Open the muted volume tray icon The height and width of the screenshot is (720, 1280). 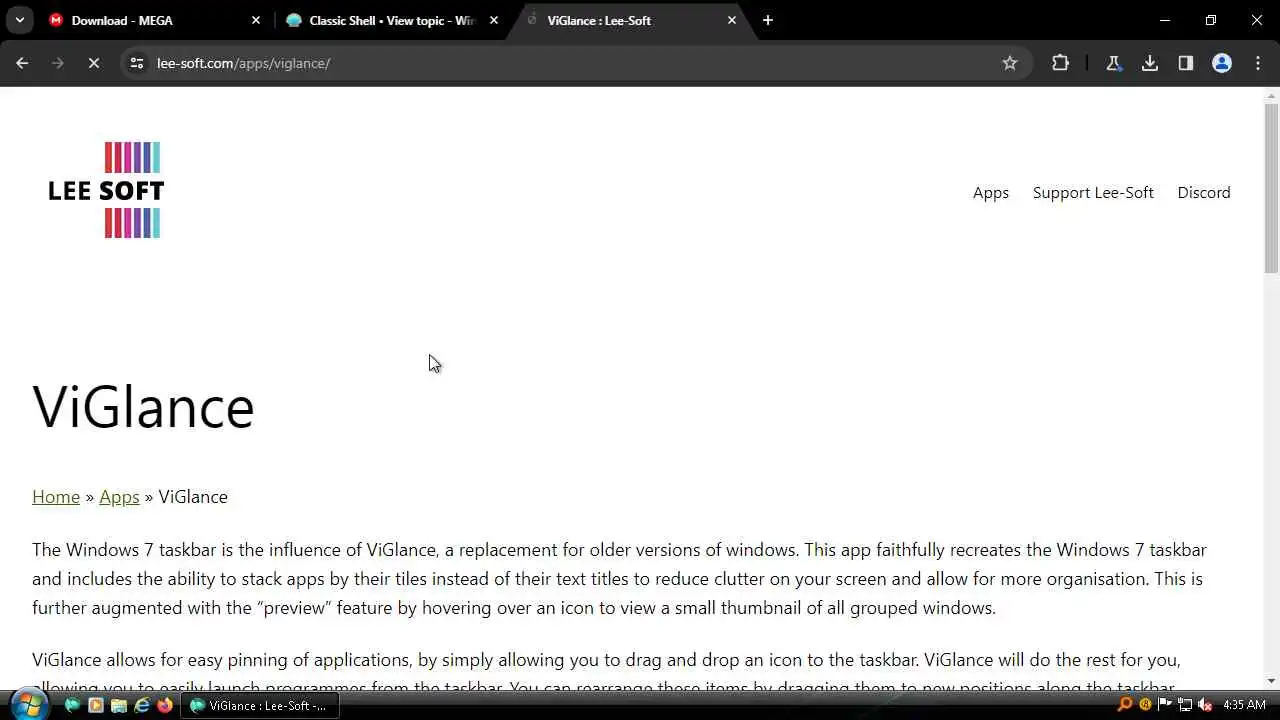(1205, 705)
